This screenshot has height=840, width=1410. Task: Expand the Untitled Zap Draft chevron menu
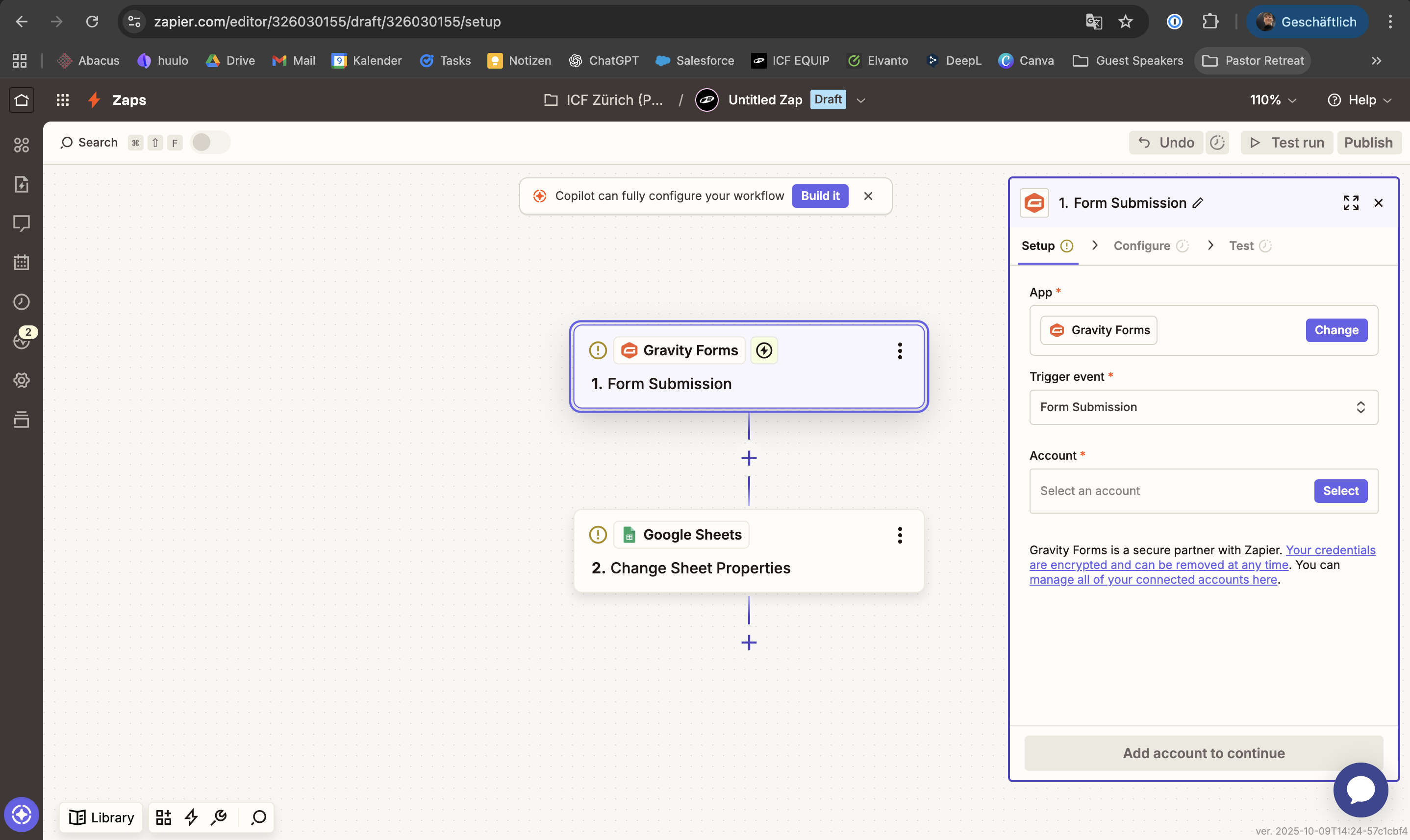point(861,100)
